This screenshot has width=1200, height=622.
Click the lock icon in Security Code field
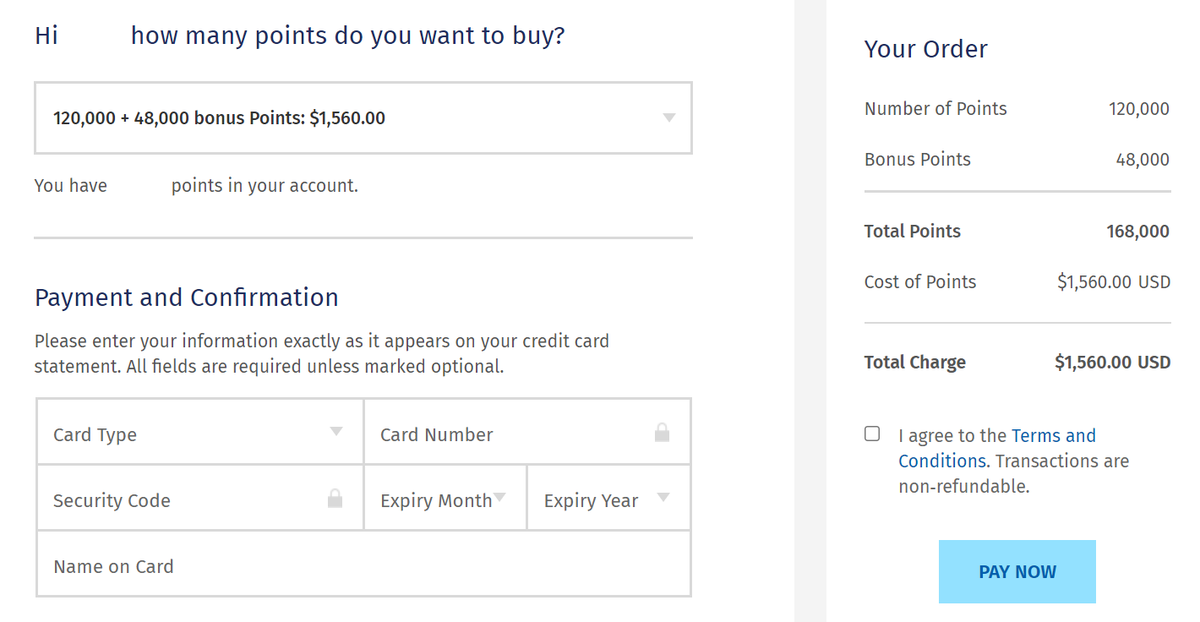click(335, 498)
